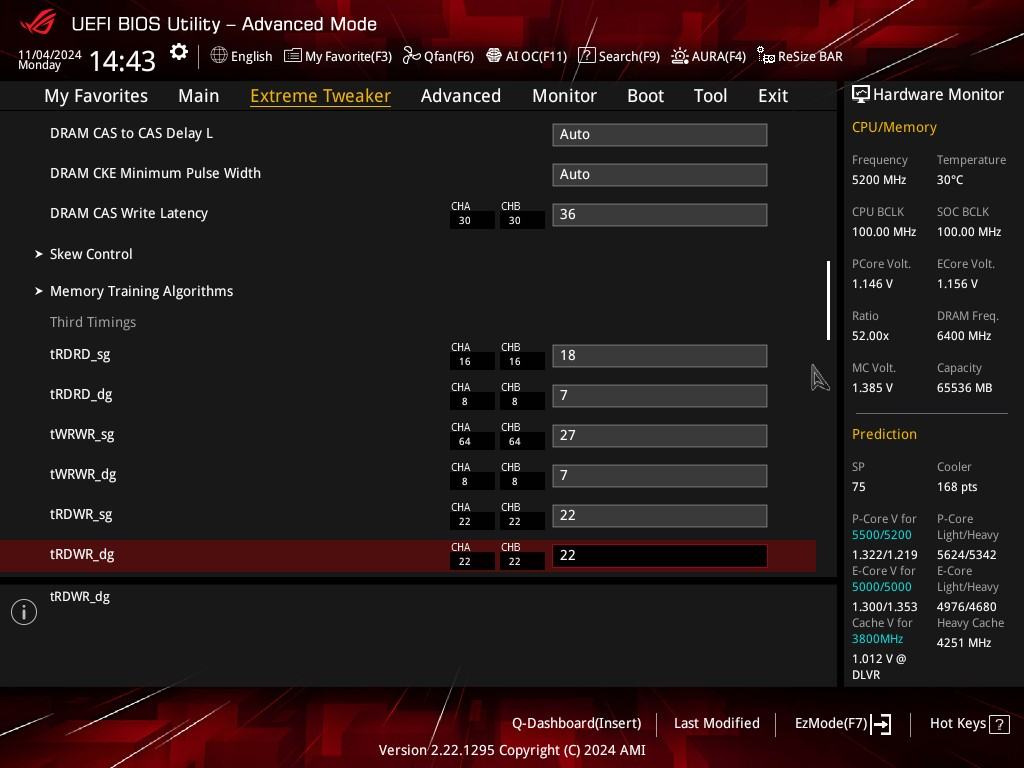Open My Favorites tab
The width and height of the screenshot is (1024, 768).
(x=96, y=96)
